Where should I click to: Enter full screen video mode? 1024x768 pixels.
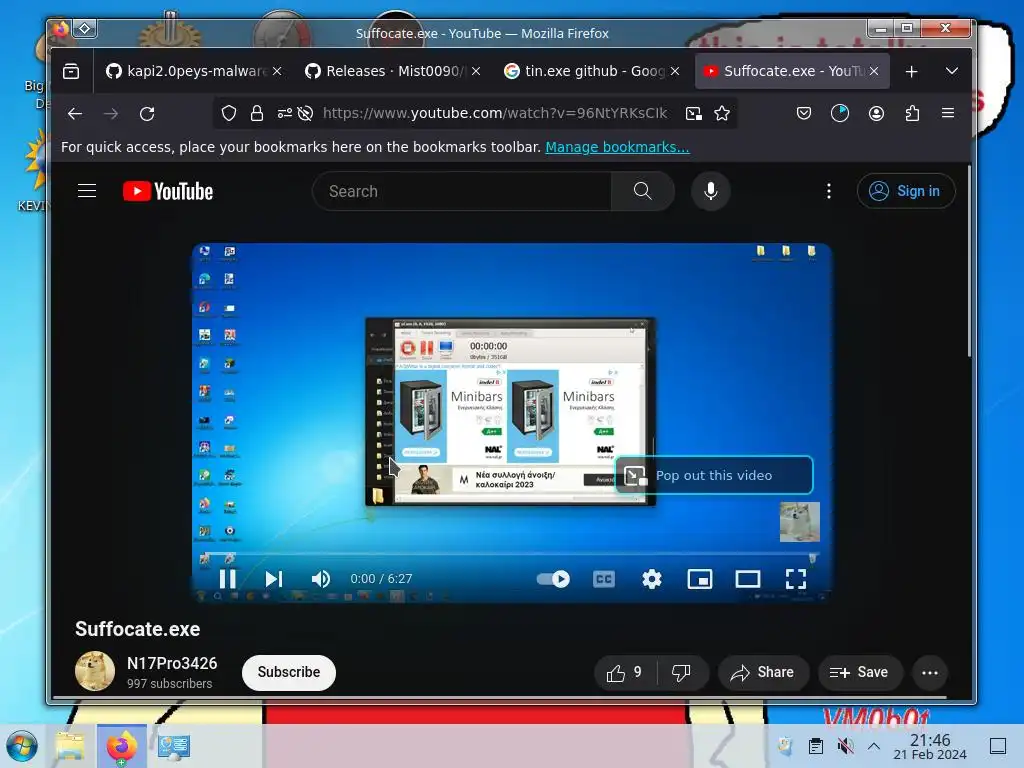[x=795, y=579]
